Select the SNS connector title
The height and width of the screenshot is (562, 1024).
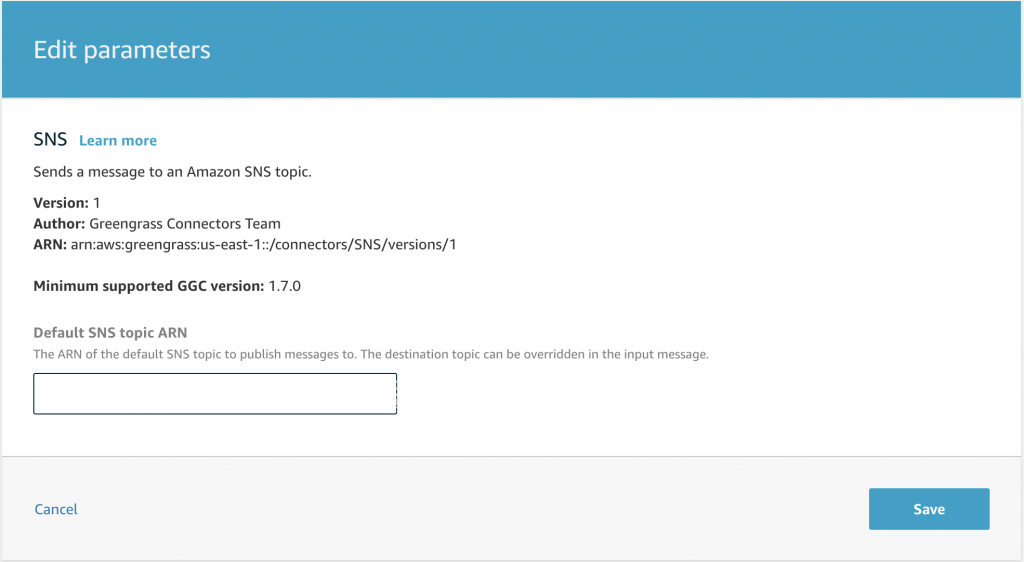tap(50, 139)
